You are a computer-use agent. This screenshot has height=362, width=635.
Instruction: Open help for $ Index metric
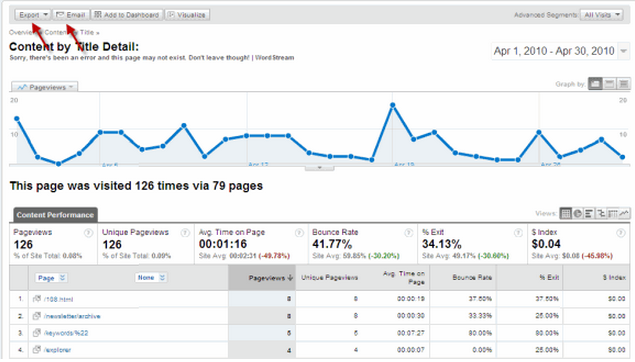point(620,233)
